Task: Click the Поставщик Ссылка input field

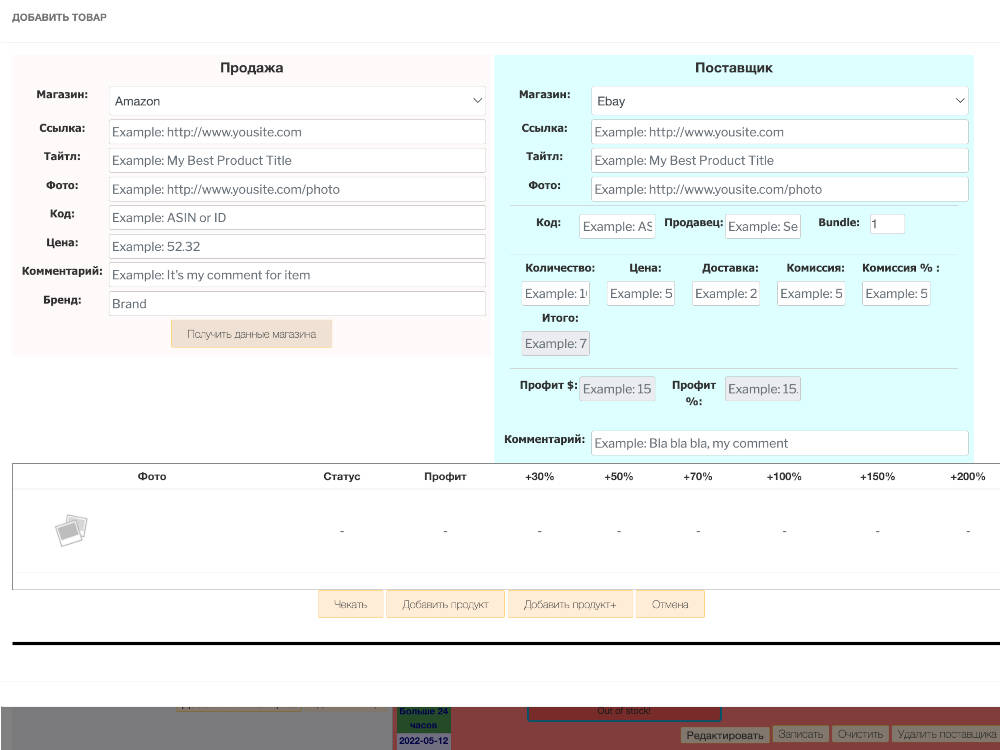Action: (779, 132)
